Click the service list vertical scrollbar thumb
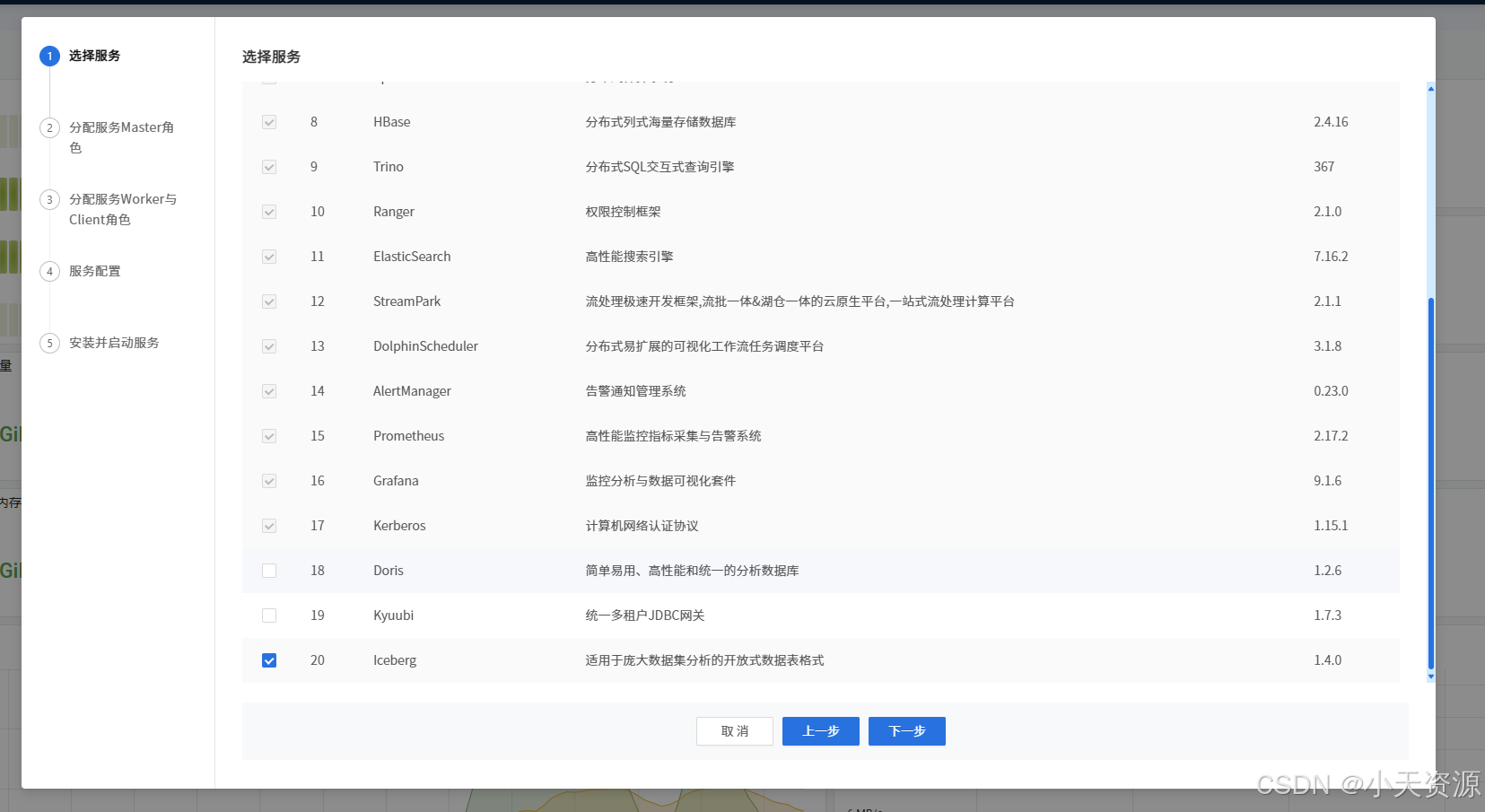This screenshot has height=812, width=1485. (x=1430, y=485)
